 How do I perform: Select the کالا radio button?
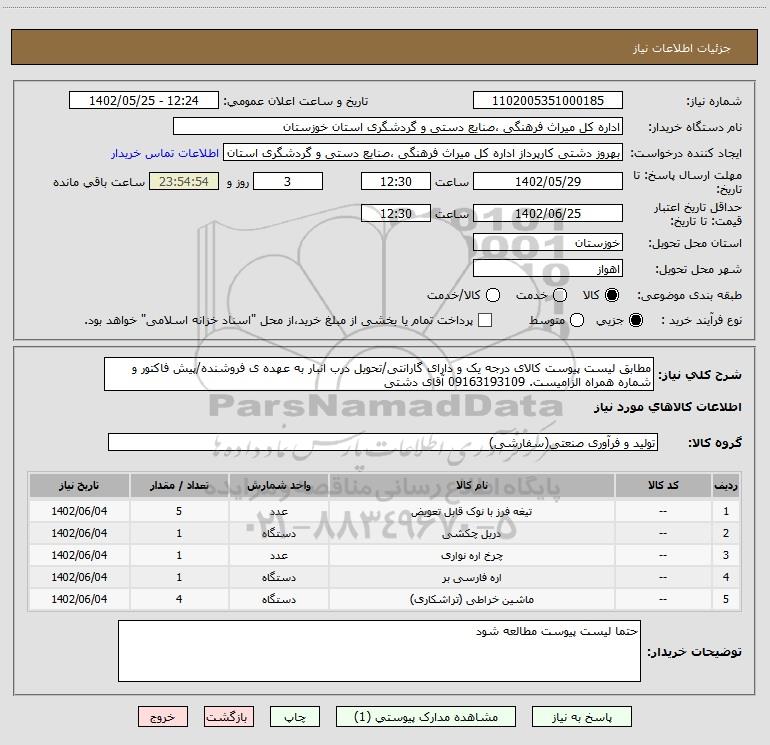(612, 295)
